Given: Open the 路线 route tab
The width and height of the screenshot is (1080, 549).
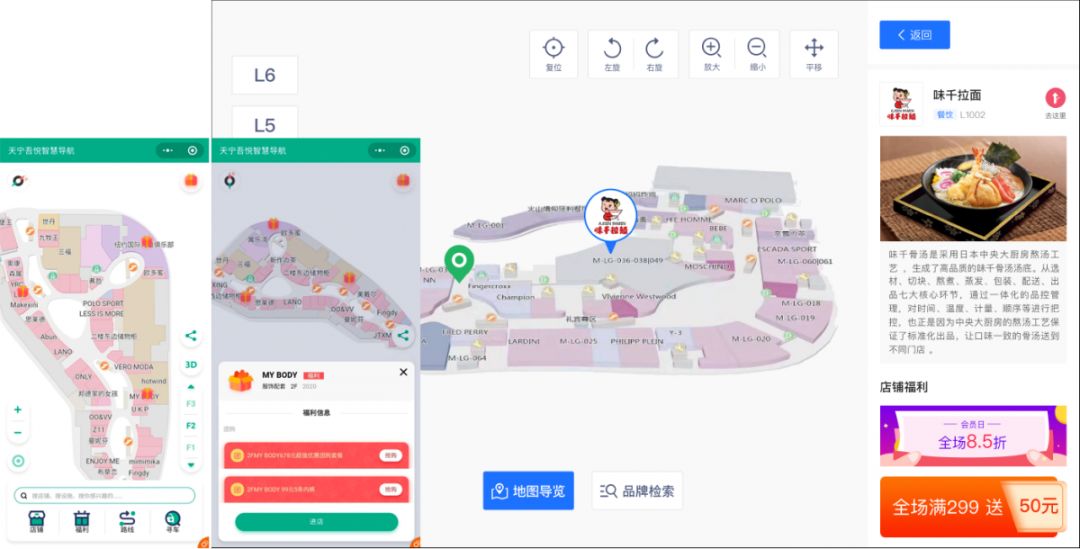Looking at the screenshot, I should pyautogui.click(x=127, y=522).
